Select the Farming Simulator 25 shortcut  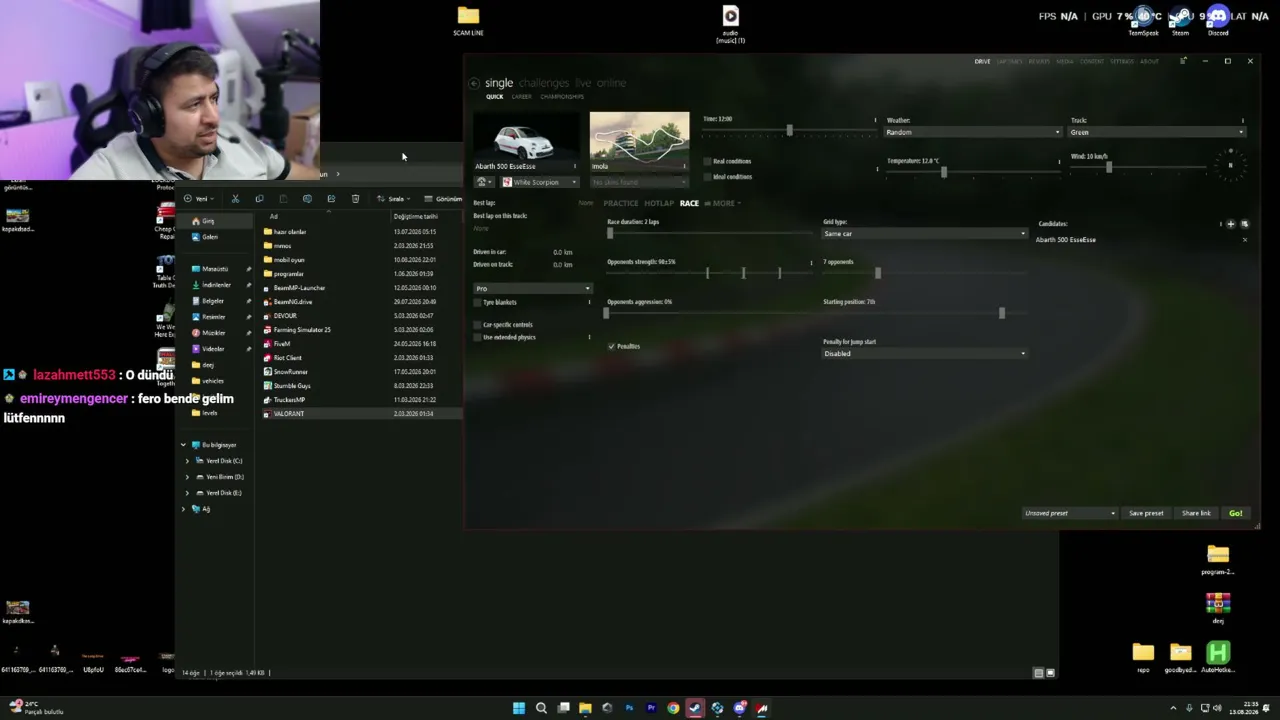(x=302, y=330)
